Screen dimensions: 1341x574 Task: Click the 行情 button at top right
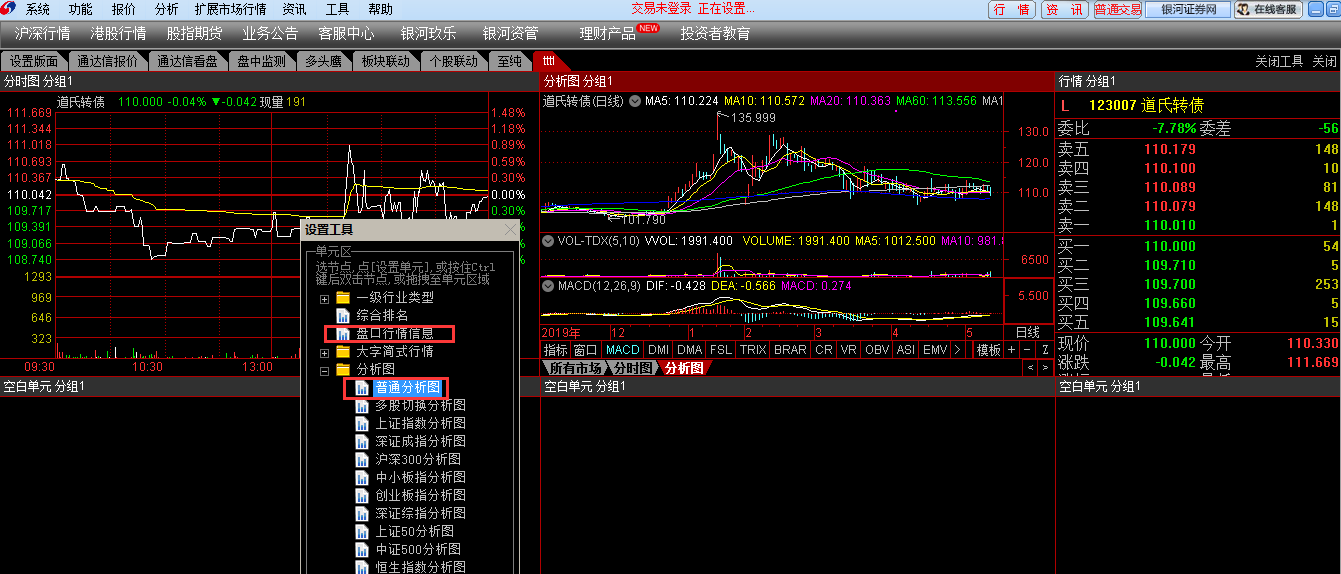click(x=1012, y=10)
